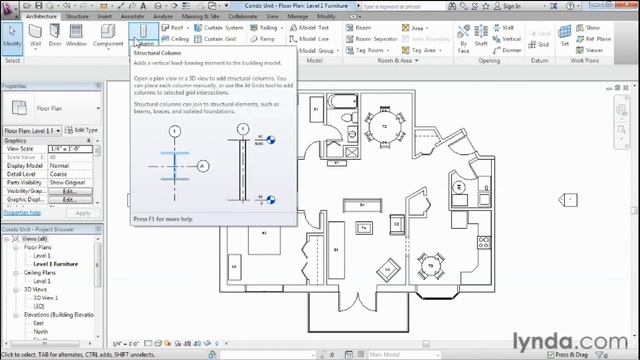
Task: Go to the Collaborate tab
Action: [242, 16]
